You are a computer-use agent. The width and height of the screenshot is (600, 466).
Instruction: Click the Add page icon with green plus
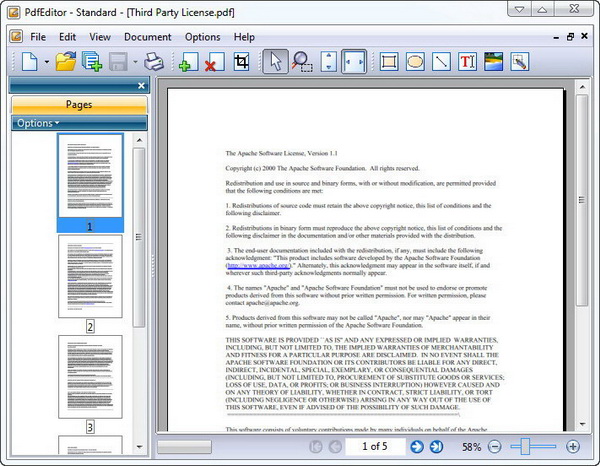[x=188, y=62]
